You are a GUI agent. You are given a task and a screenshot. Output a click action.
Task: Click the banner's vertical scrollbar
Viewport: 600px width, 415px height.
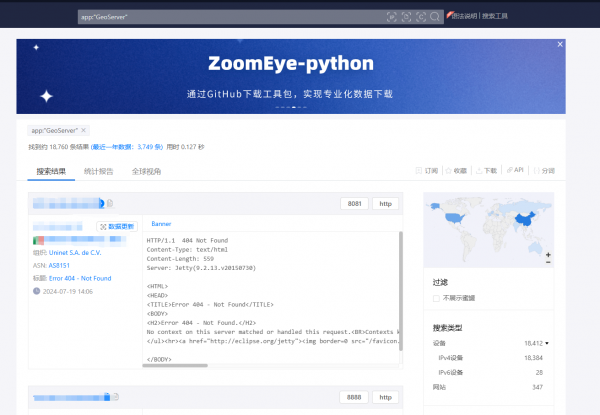[403, 290]
